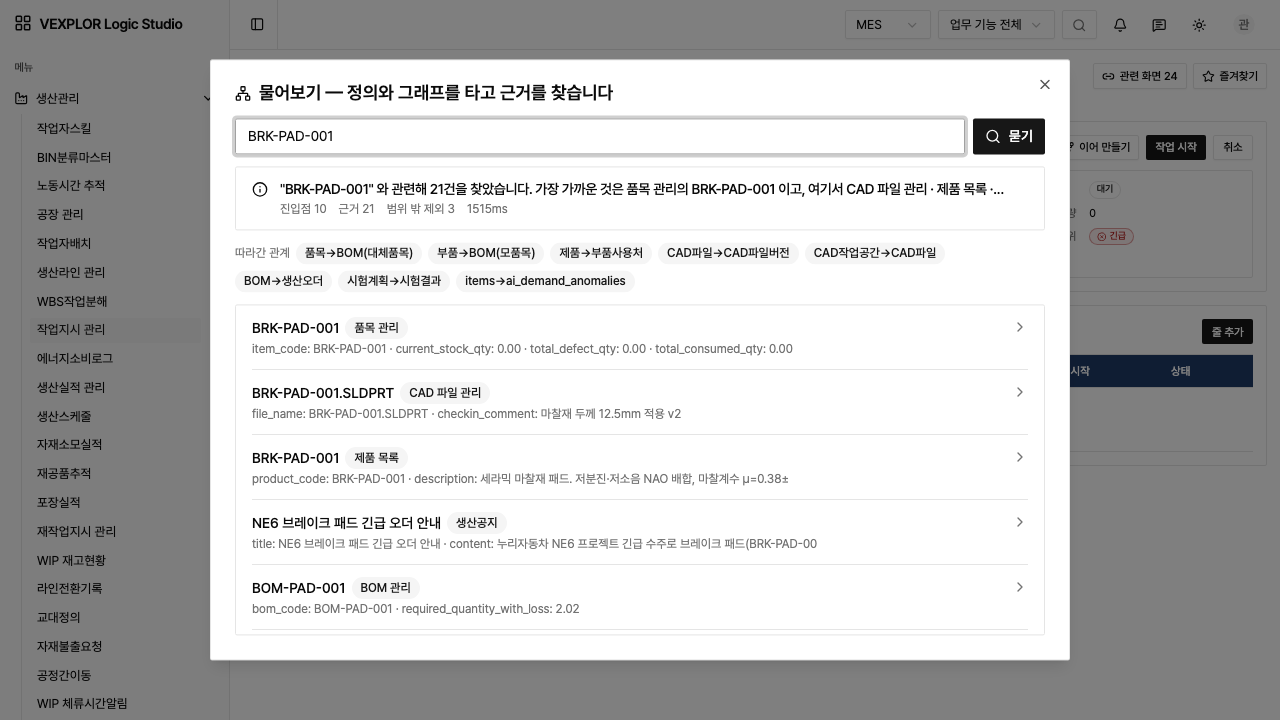1280x720 pixels.
Task: Toggle the light/dark theme sun icon
Action: [1199, 25]
